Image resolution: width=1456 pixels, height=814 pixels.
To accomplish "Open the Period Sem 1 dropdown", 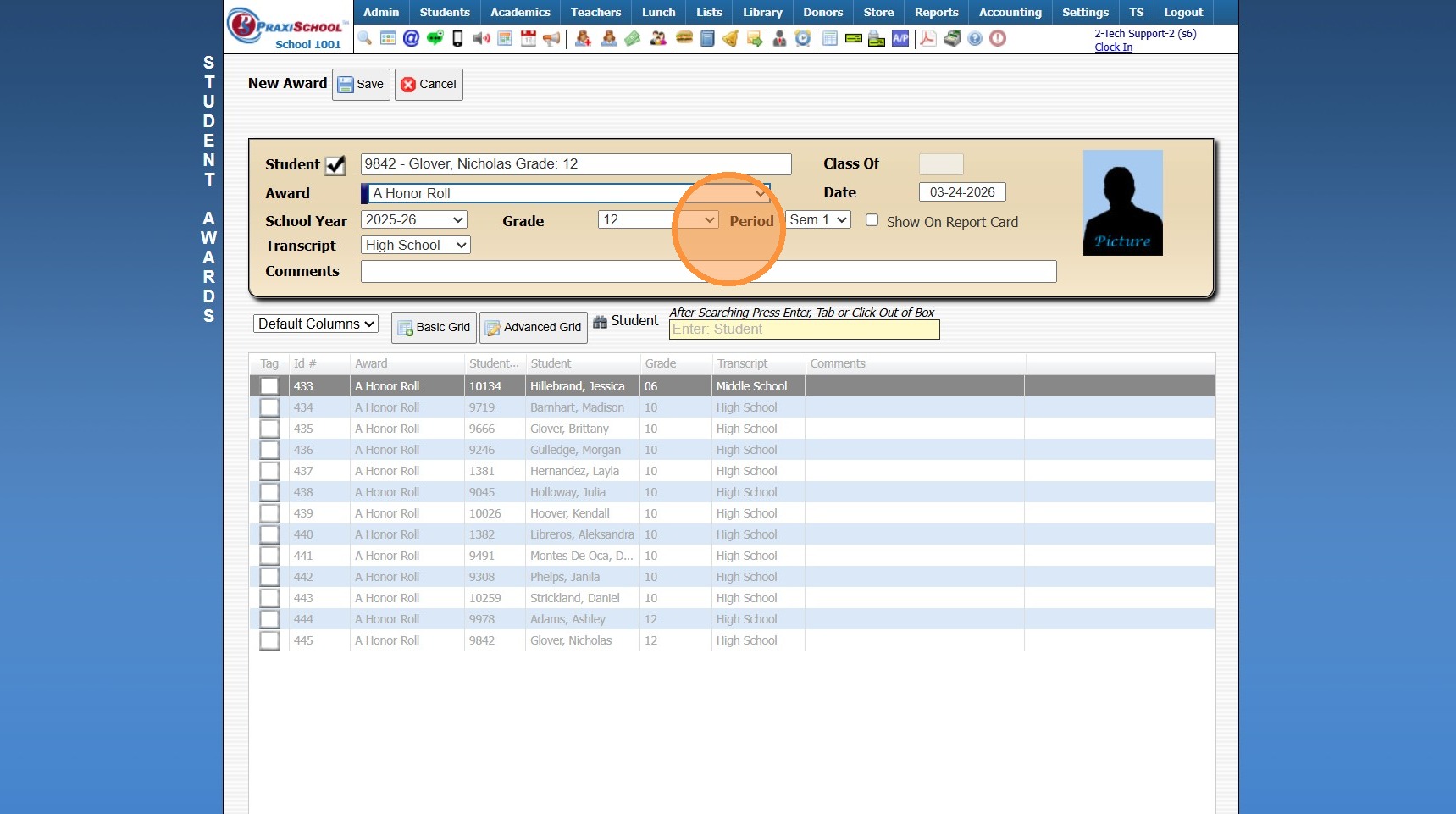I will click(818, 220).
